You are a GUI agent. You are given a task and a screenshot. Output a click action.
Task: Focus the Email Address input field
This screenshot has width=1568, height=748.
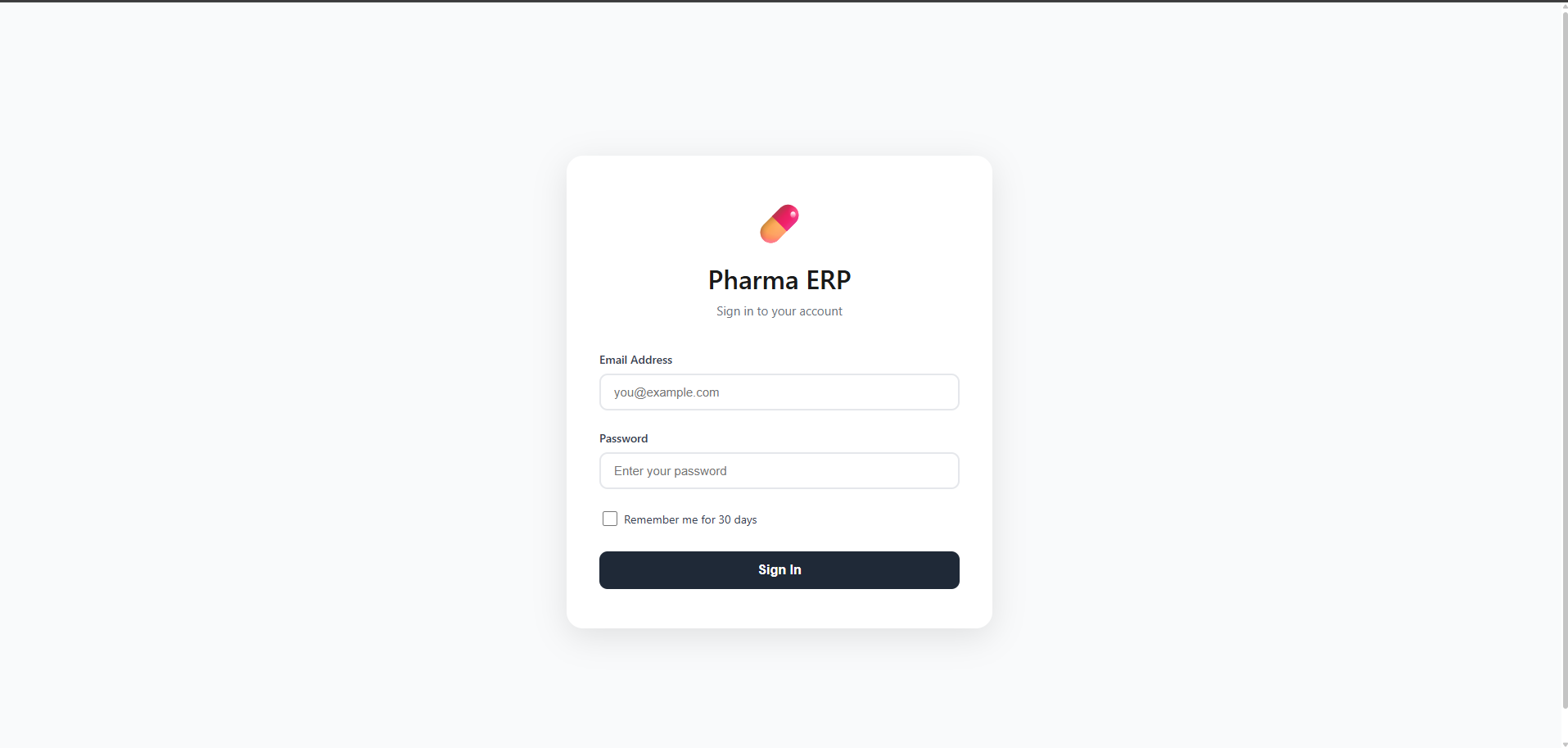click(779, 392)
